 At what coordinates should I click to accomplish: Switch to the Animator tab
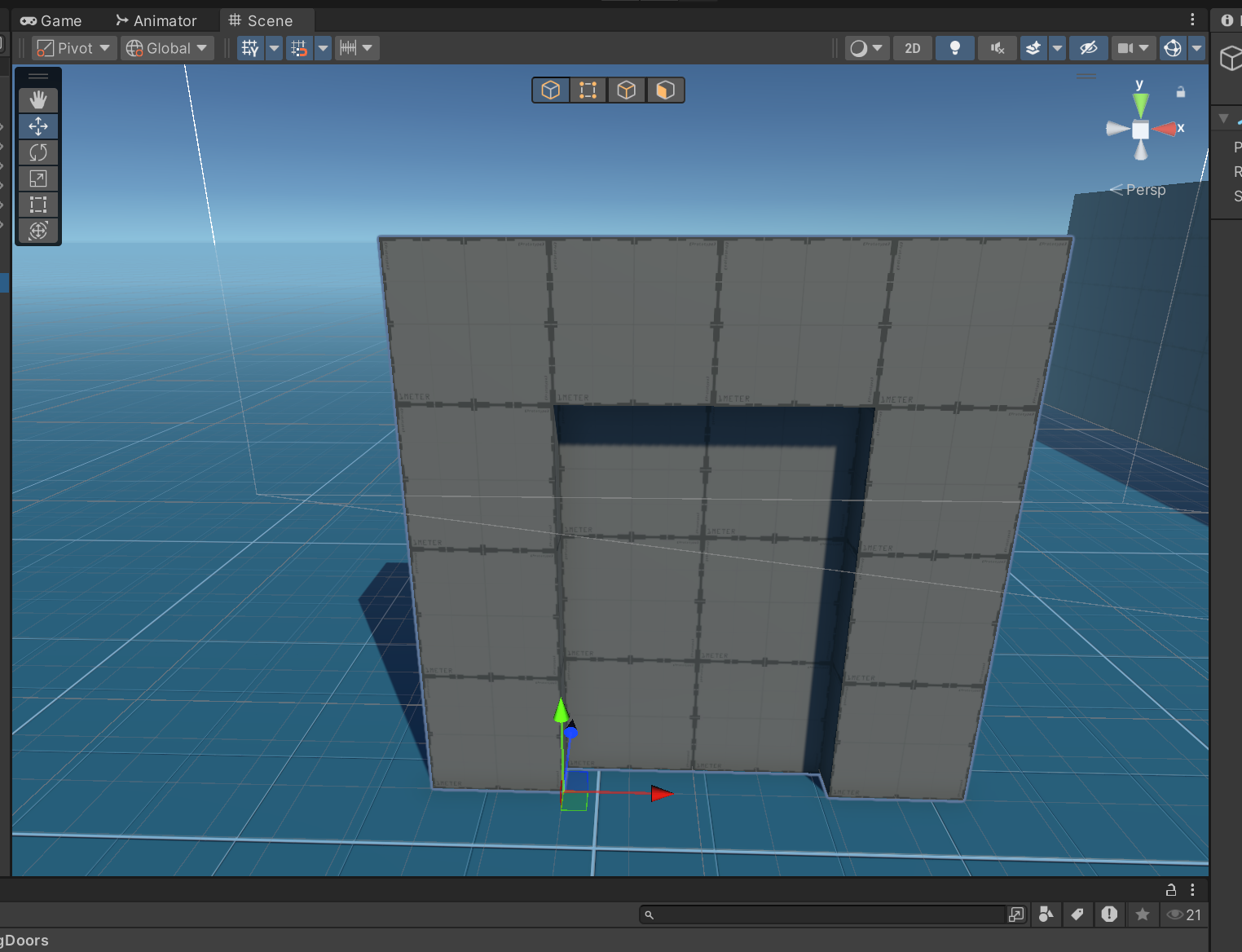[x=156, y=20]
